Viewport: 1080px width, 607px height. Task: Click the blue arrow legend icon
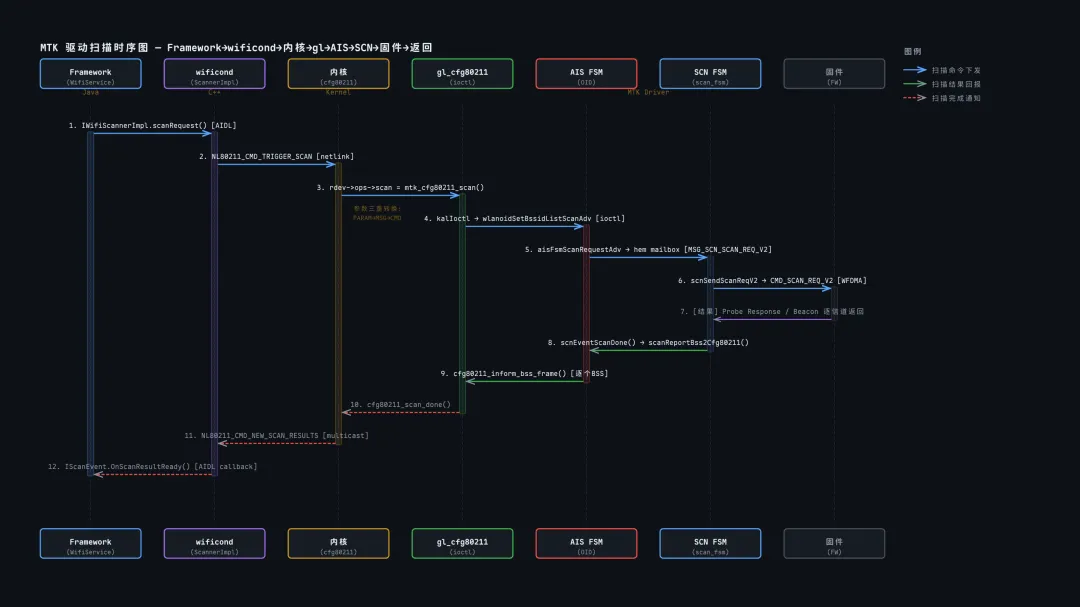tap(915, 70)
